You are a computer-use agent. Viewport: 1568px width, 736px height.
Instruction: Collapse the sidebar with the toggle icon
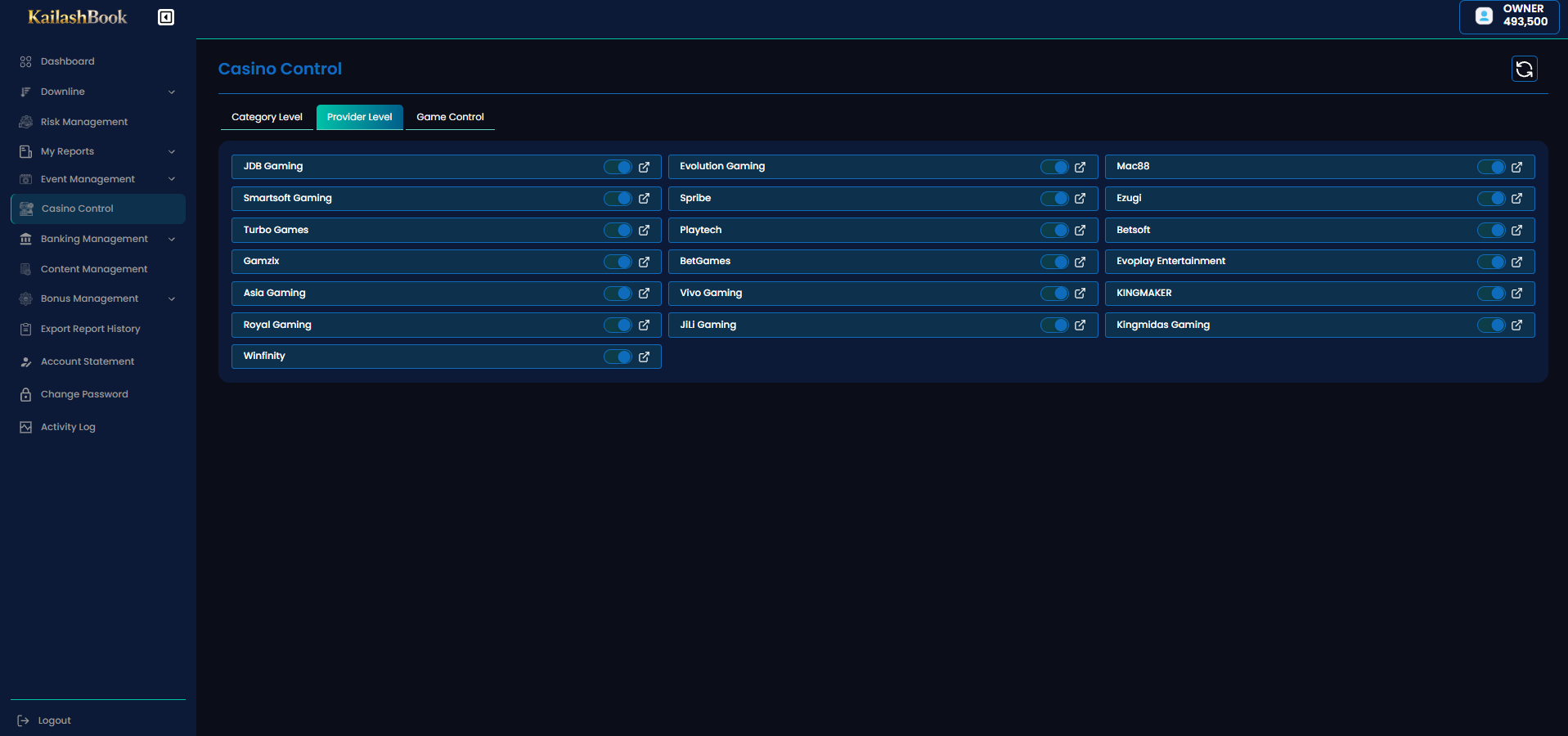(166, 17)
